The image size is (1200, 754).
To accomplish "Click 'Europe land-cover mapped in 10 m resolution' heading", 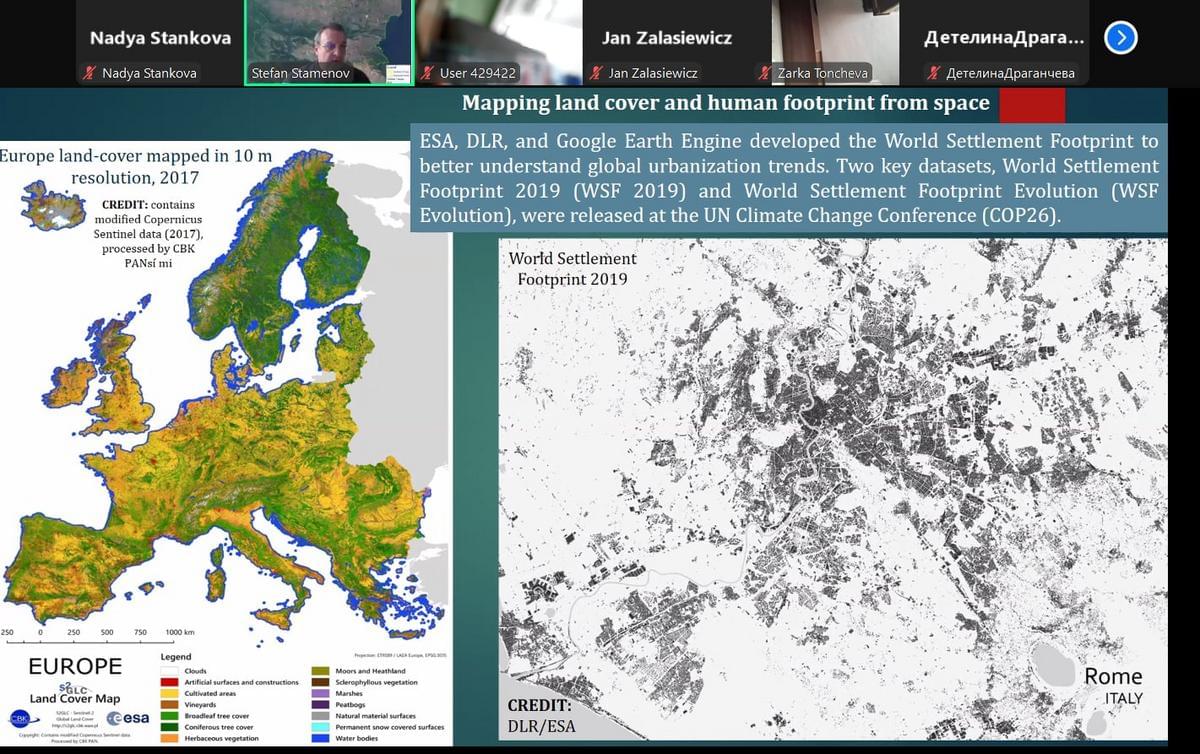I will (135, 167).
